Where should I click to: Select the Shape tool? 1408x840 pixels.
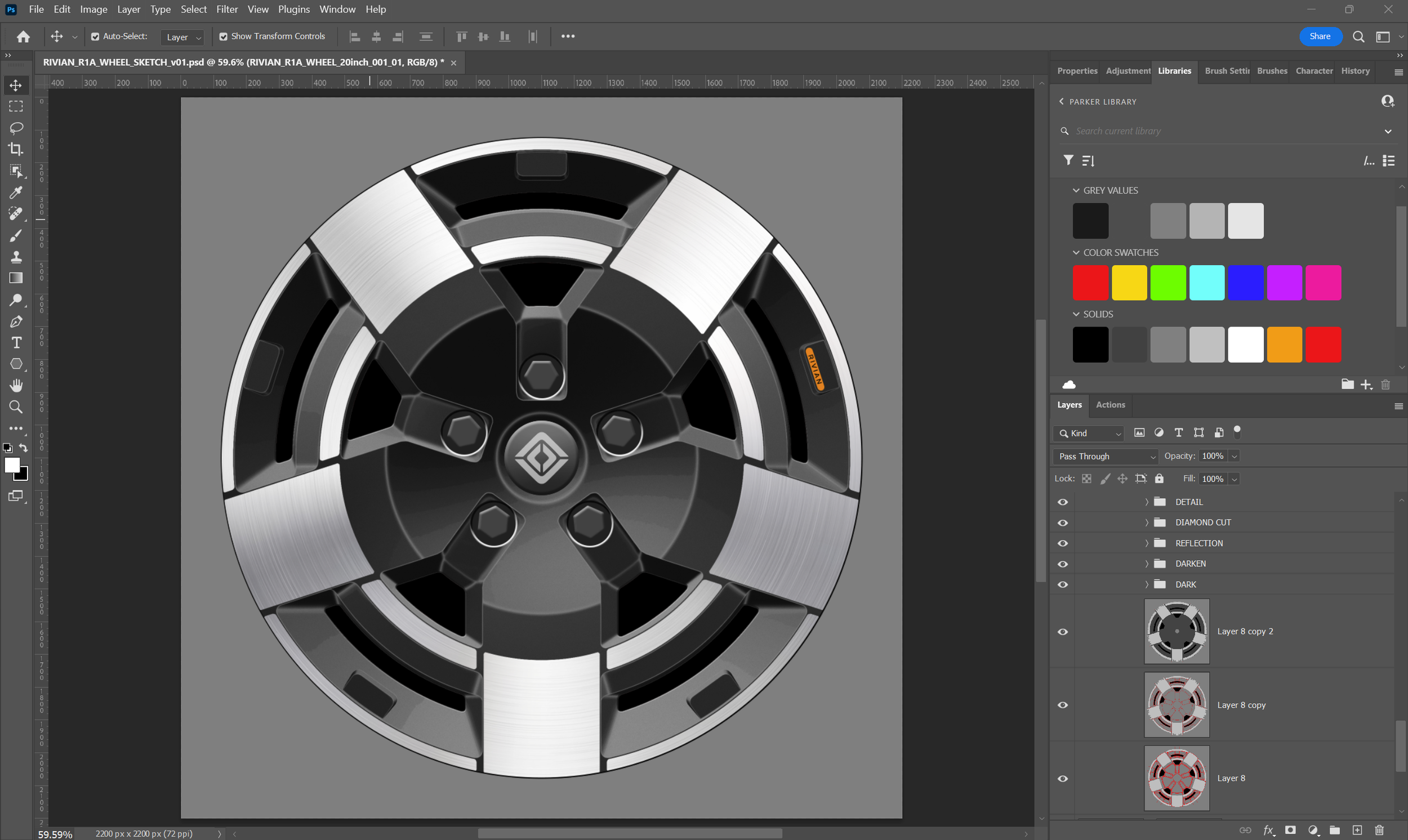pos(16,364)
